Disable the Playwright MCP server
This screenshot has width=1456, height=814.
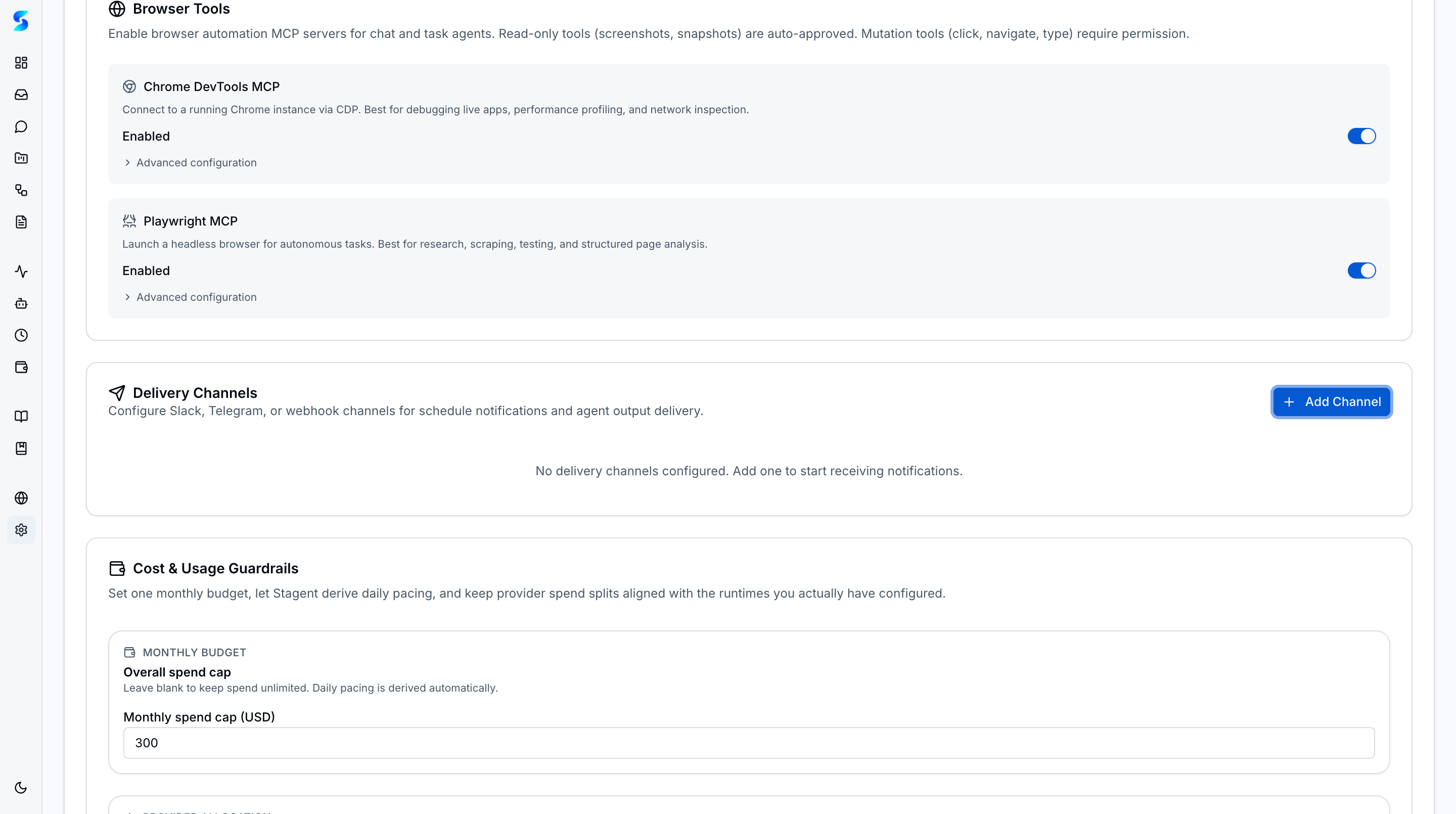coord(1361,270)
